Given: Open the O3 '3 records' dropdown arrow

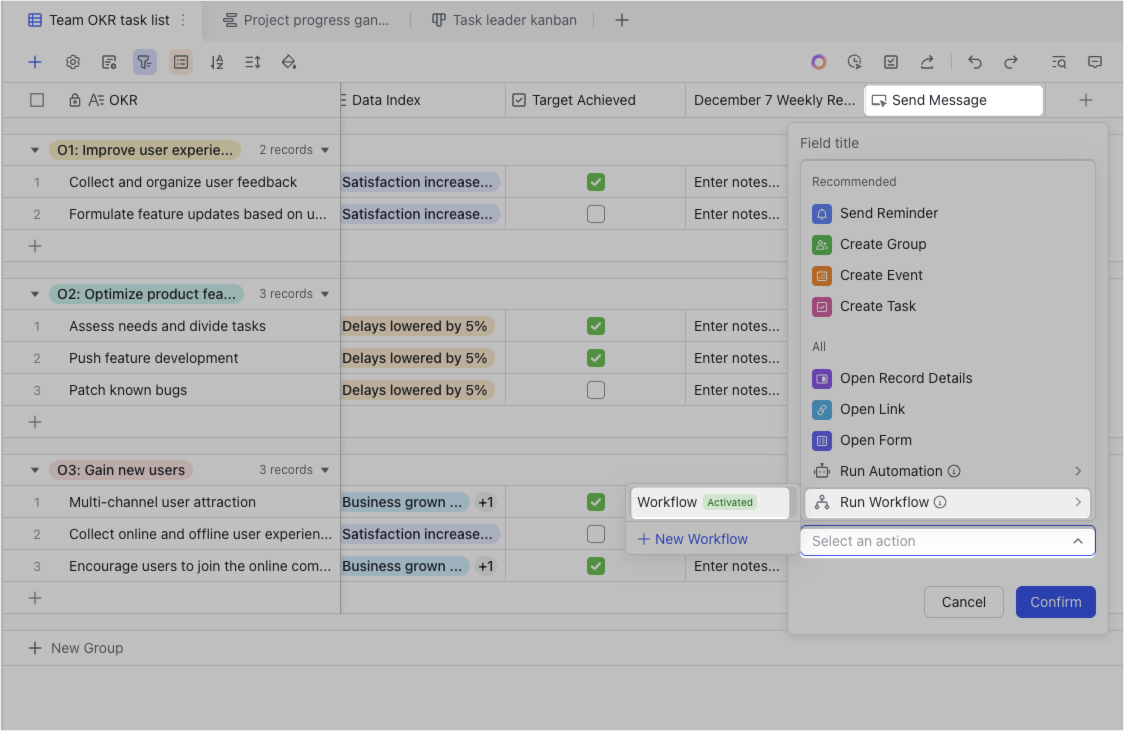Looking at the screenshot, I should pos(325,470).
